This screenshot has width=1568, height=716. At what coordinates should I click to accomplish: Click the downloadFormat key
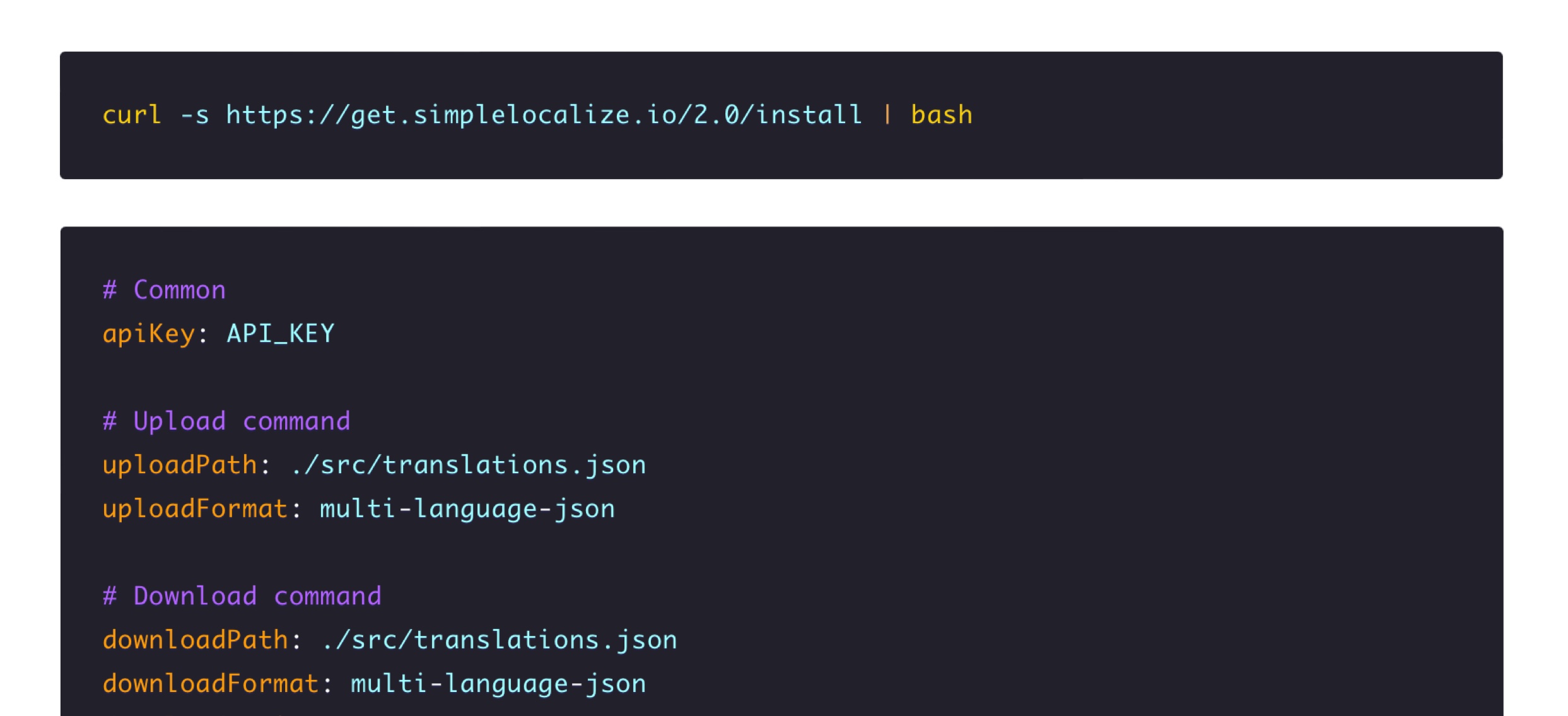(x=211, y=683)
